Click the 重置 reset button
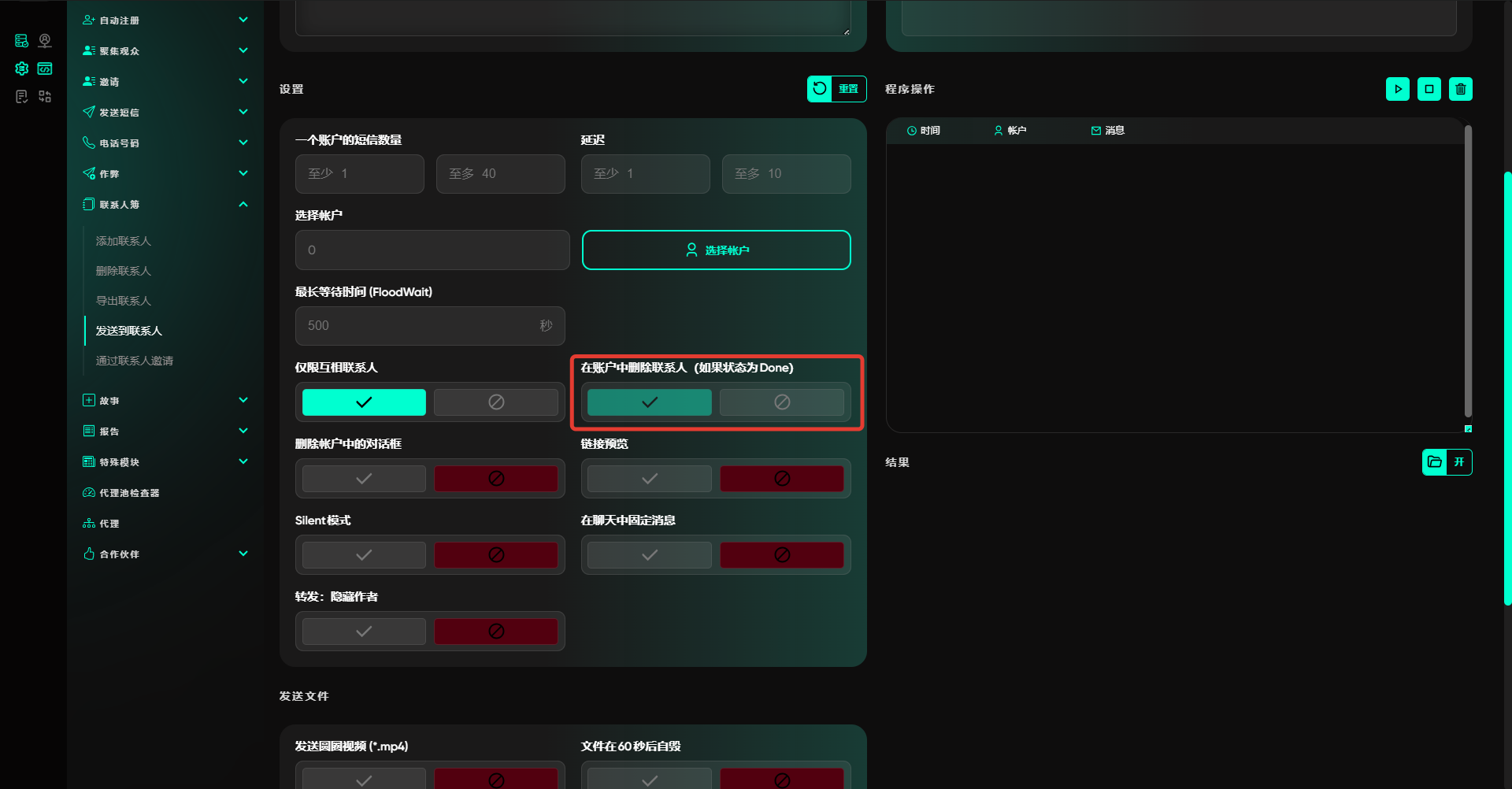The width and height of the screenshot is (1512, 789). pyautogui.click(x=836, y=89)
